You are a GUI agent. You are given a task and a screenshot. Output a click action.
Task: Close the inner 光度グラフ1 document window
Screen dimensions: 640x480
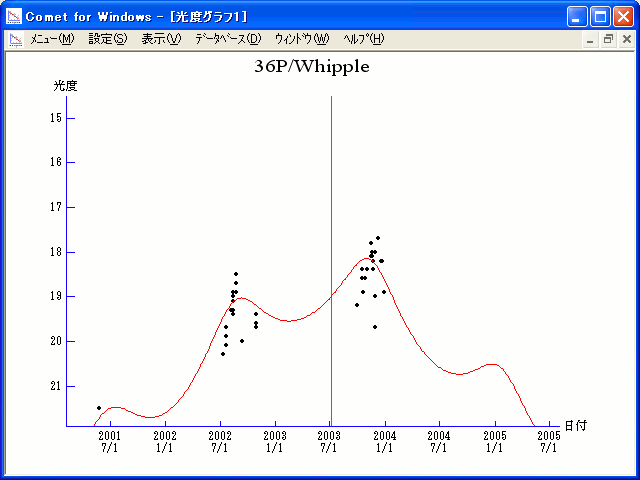pyautogui.click(x=627, y=40)
